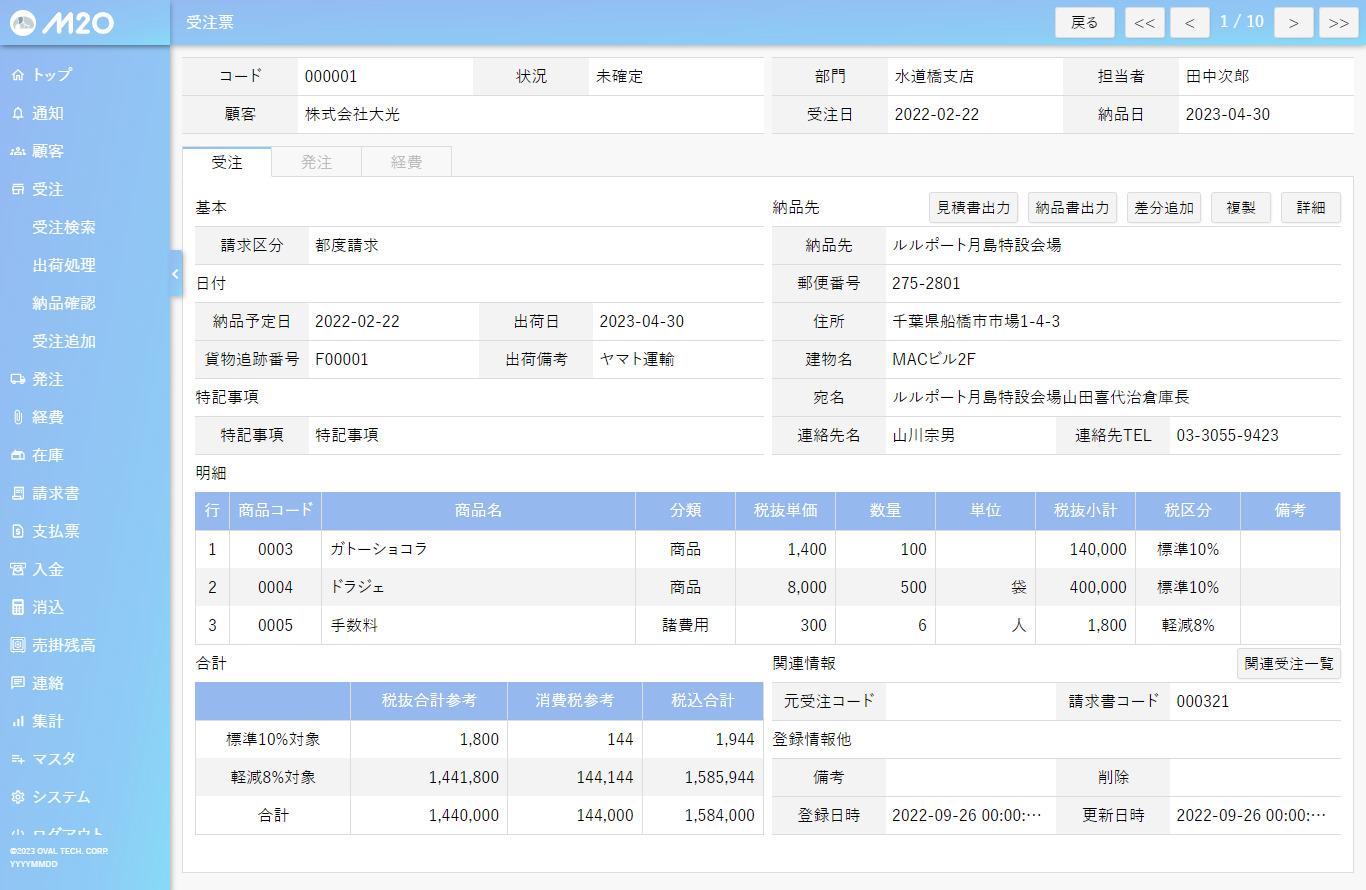Screen dimensions: 1366x890
Task: Click the ガトーショコラ row in 明細 table
Action: pyautogui.click(x=480, y=550)
